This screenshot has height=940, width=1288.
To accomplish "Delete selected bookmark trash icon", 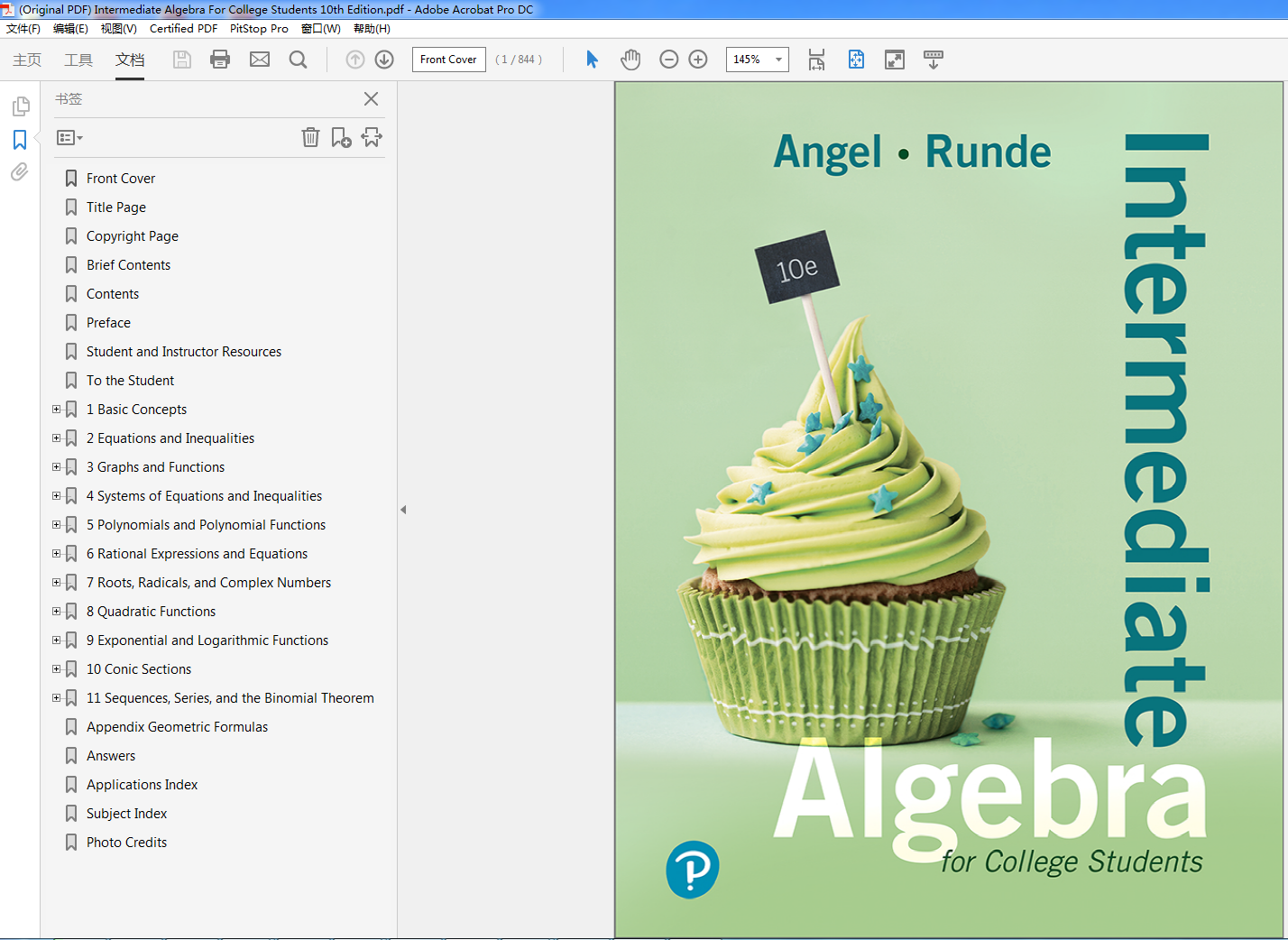I will pos(310,137).
